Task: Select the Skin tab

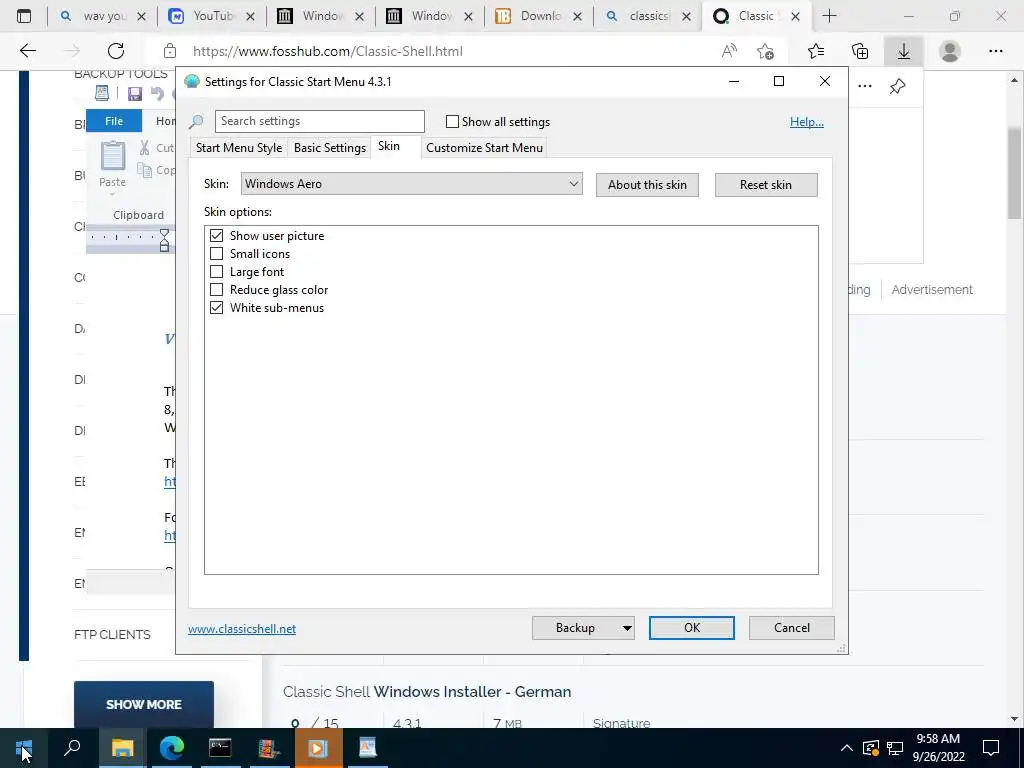Action: point(389,146)
